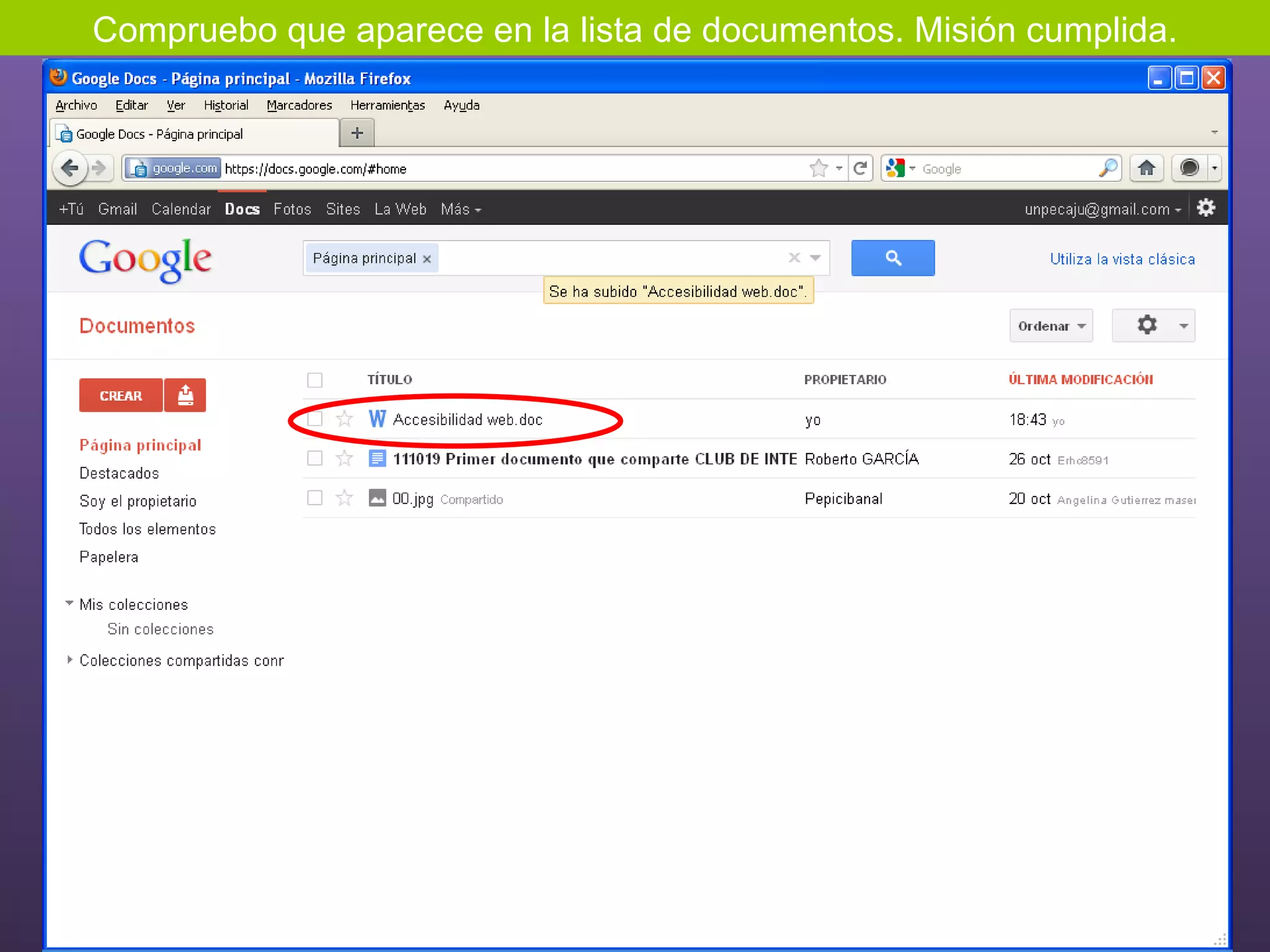Click Sin colecciones under Mis colecciones
Screen dimensions: 1270x952
pyautogui.click(x=160, y=629)
